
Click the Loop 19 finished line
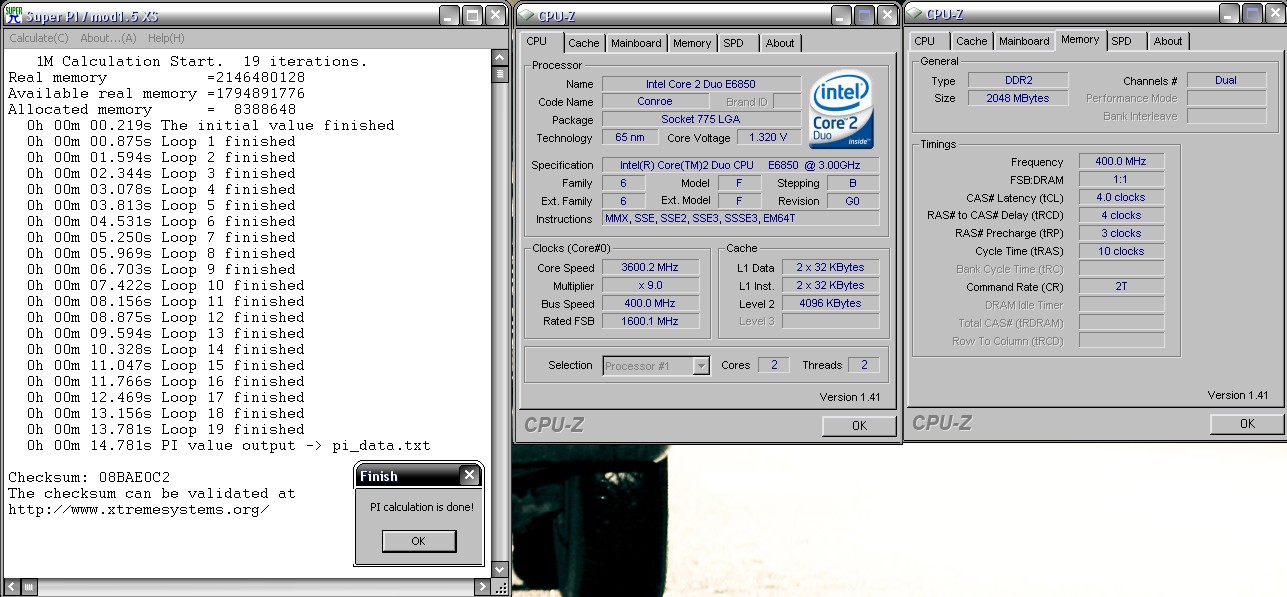point(166,429)
